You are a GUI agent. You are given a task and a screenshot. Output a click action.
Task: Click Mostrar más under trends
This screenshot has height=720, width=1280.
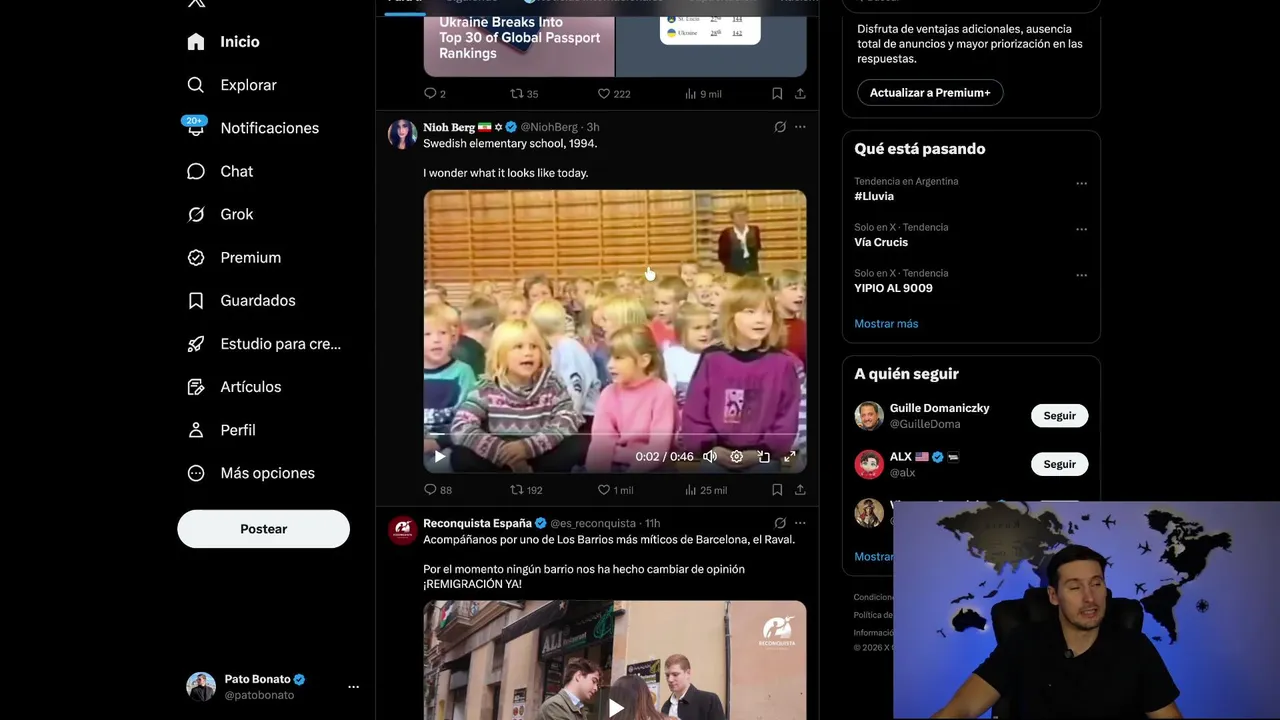886,324
